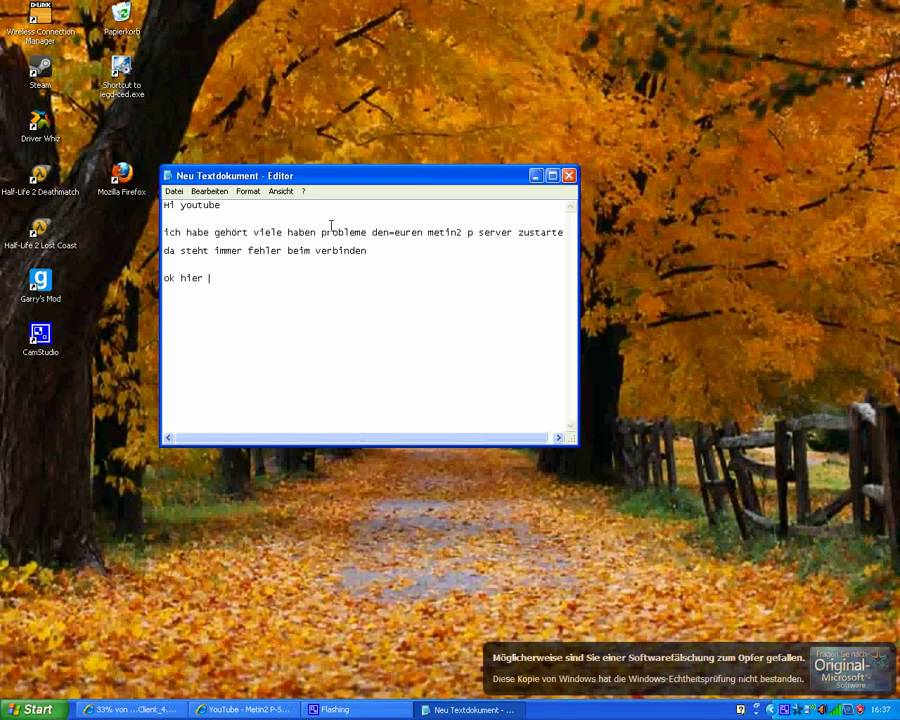Click the scroll-right arrow of horizontal scrollbar

(x=558, y=438)
